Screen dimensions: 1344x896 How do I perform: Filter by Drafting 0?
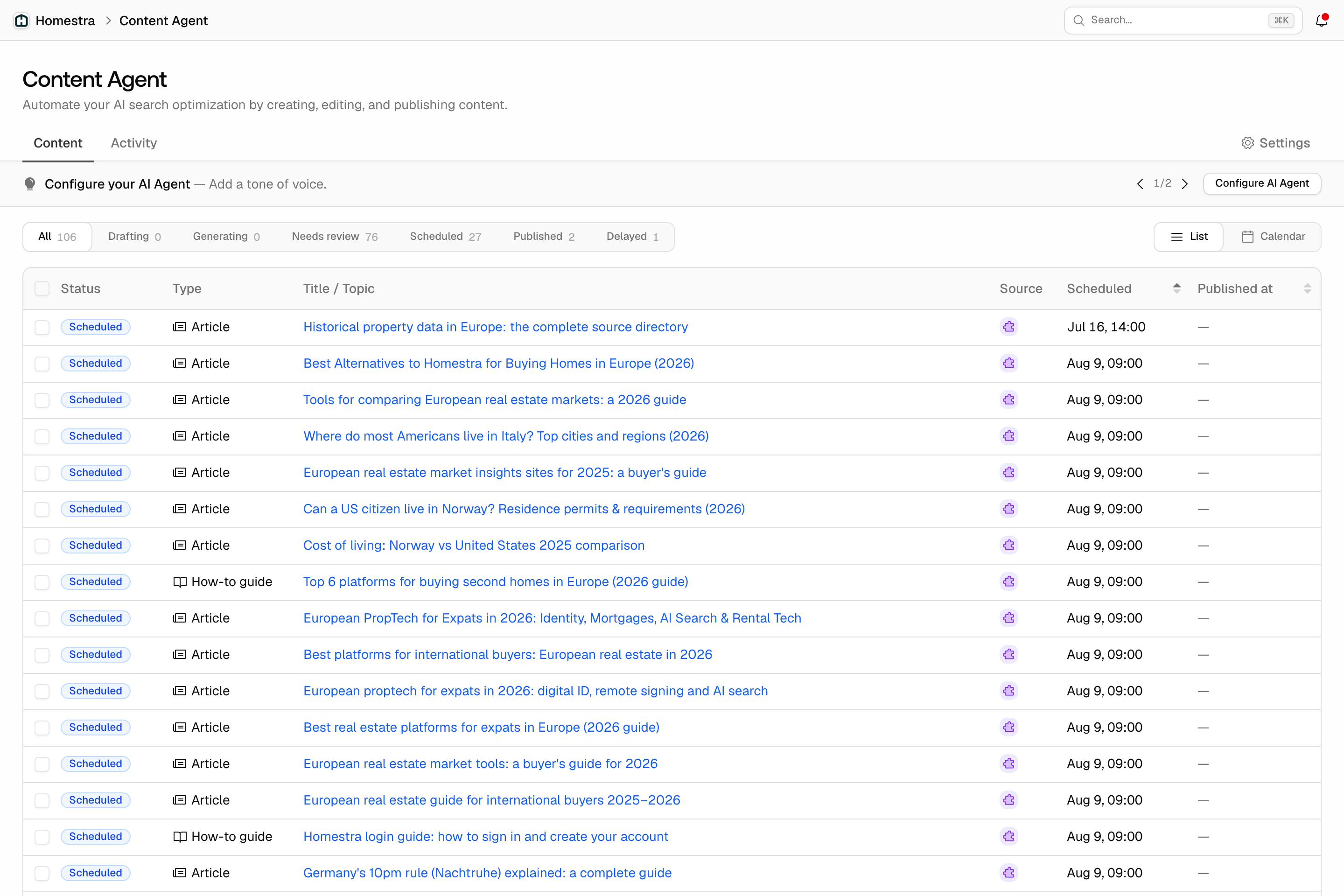coord(134,237)
